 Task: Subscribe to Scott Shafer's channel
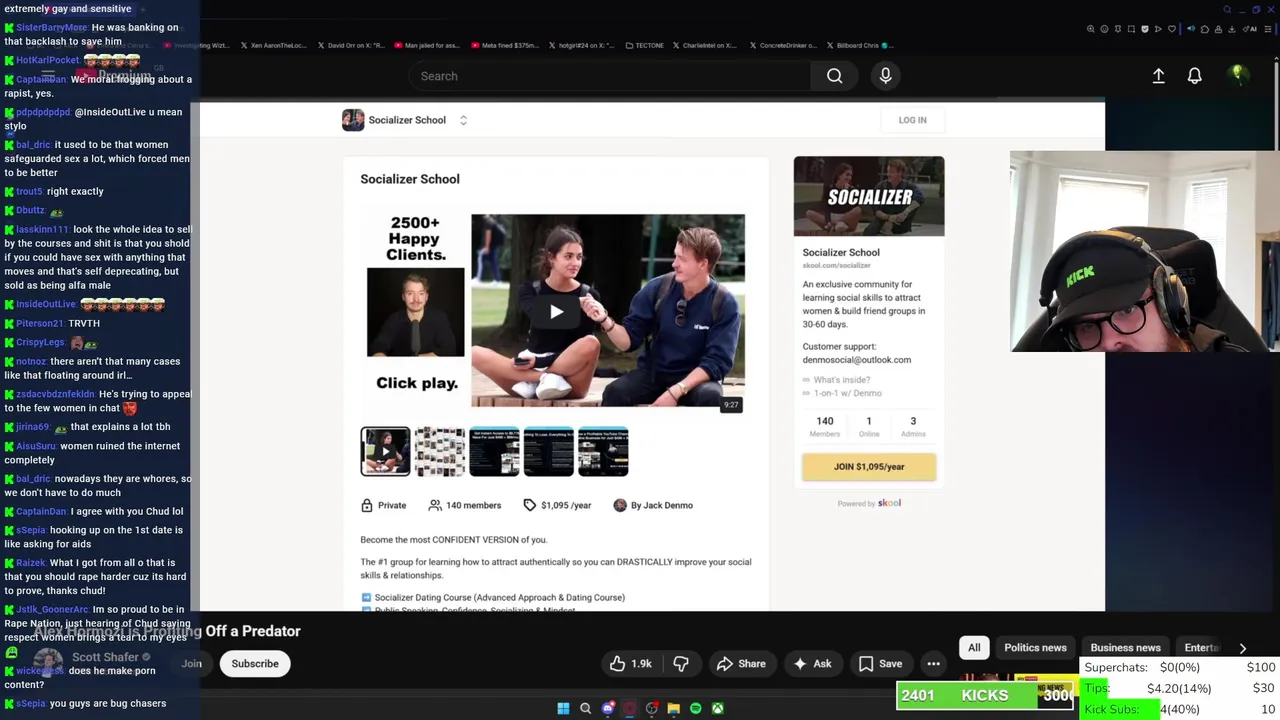[x=255, y=664]
